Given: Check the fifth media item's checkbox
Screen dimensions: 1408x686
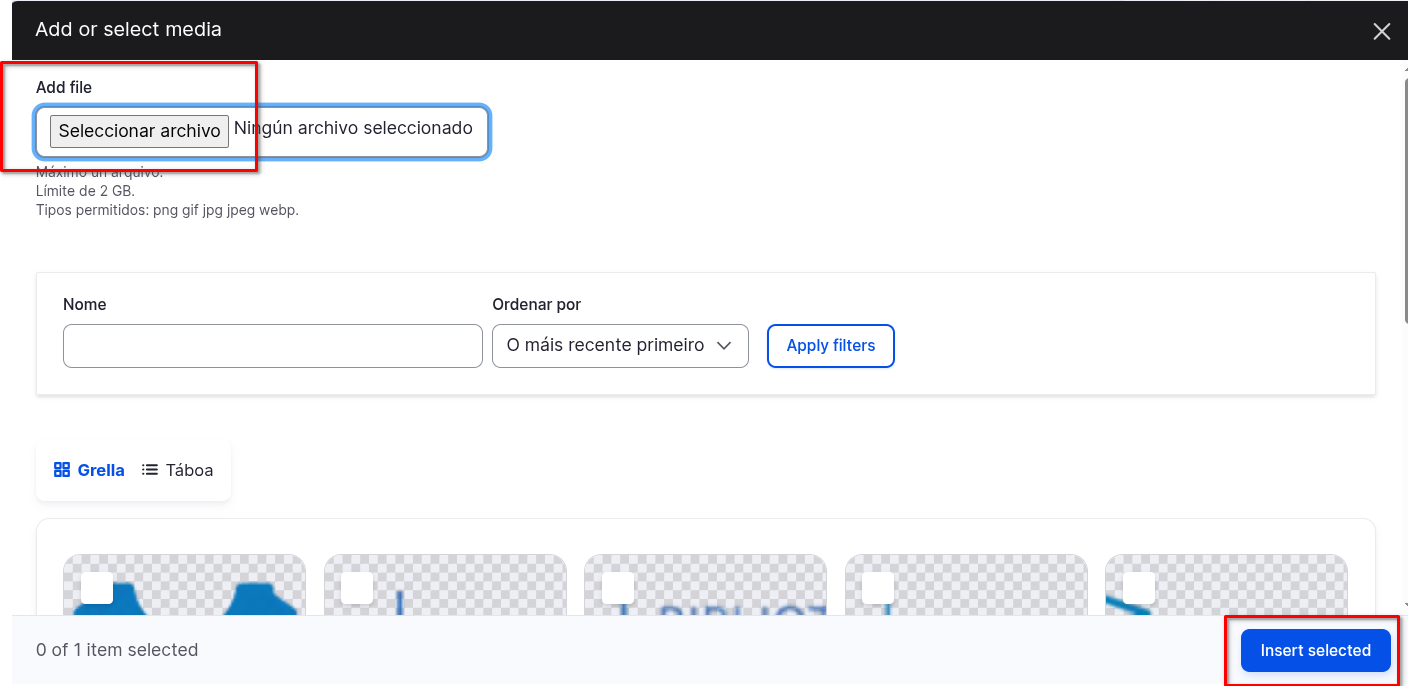Looking at the screenshot, I should pyautogui.click(x=1139, y=588).
